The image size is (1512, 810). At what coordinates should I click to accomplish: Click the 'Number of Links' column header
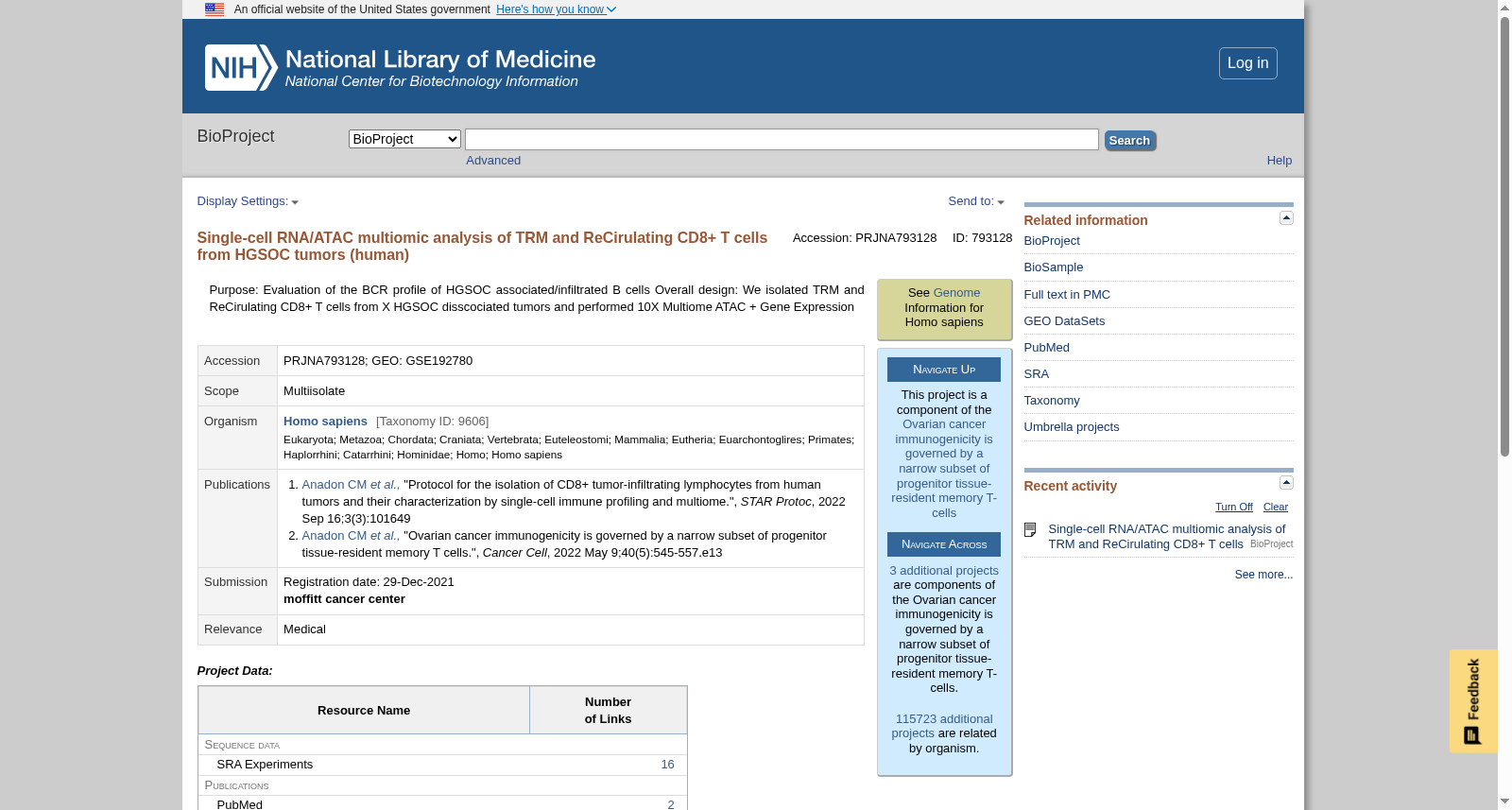point(608,711)
